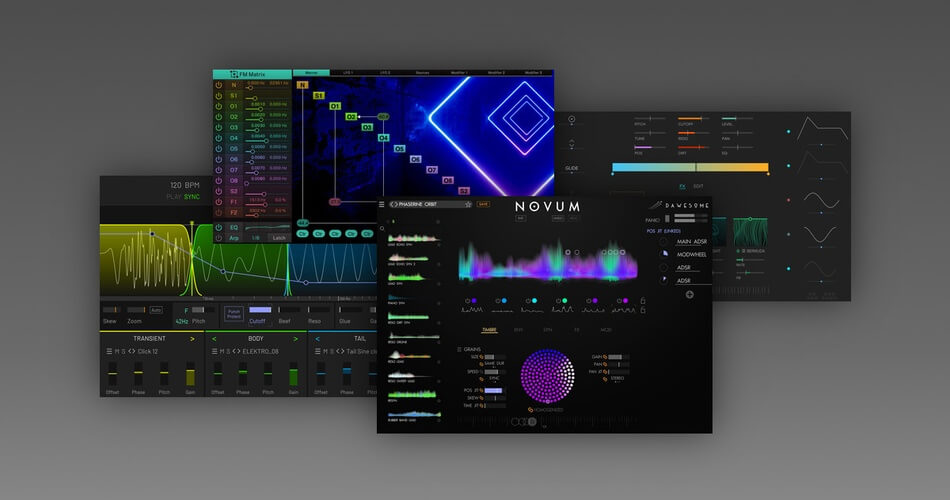The image size is (950, 500).
Task: Toggle power icon for O7 operator row
Action: click(219, 170)
